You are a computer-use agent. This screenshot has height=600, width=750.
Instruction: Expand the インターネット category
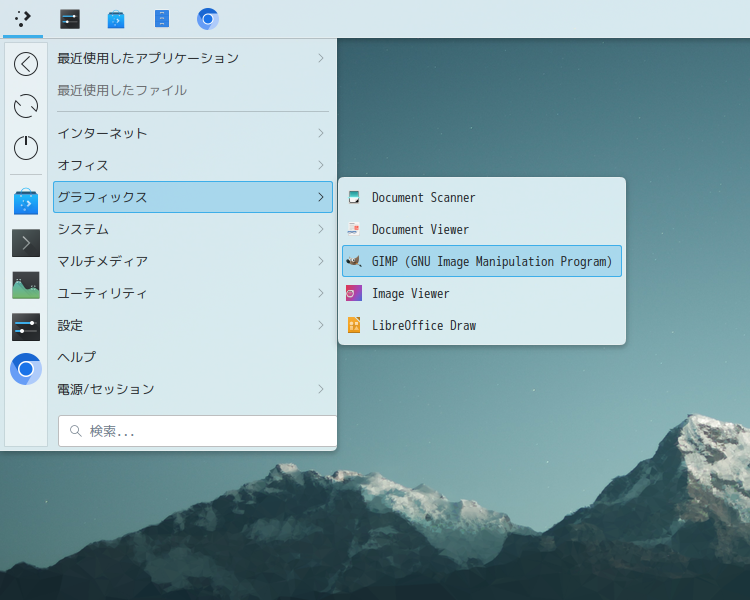coord(192,133)
